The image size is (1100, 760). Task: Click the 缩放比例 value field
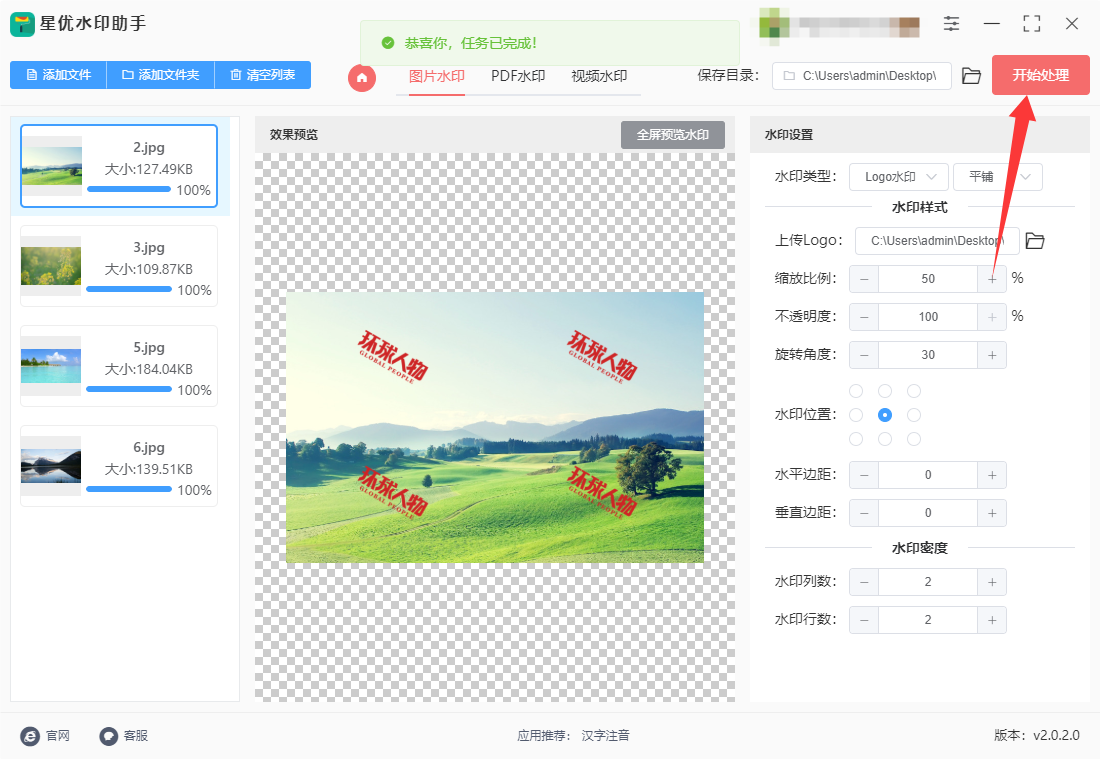[927, 279]
